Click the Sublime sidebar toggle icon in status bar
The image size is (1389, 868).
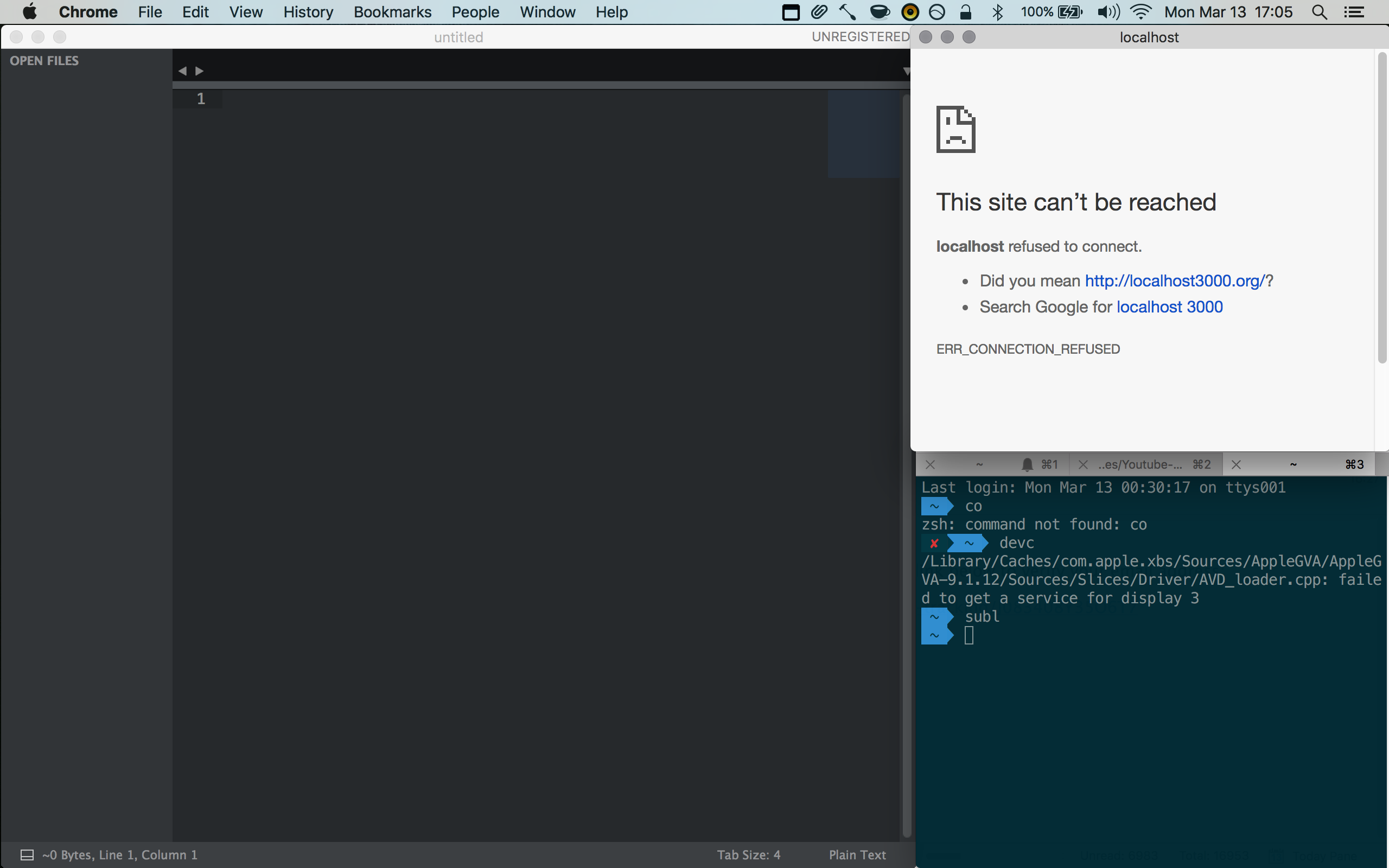pos(27,855)
